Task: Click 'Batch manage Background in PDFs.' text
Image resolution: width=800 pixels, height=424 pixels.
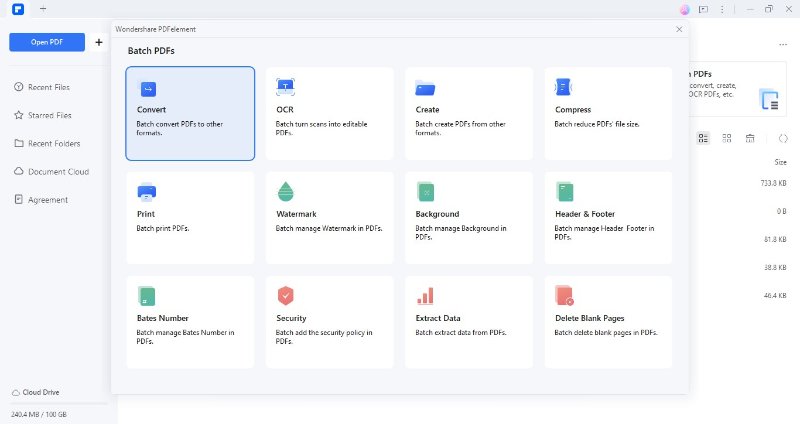Action: 461,232
